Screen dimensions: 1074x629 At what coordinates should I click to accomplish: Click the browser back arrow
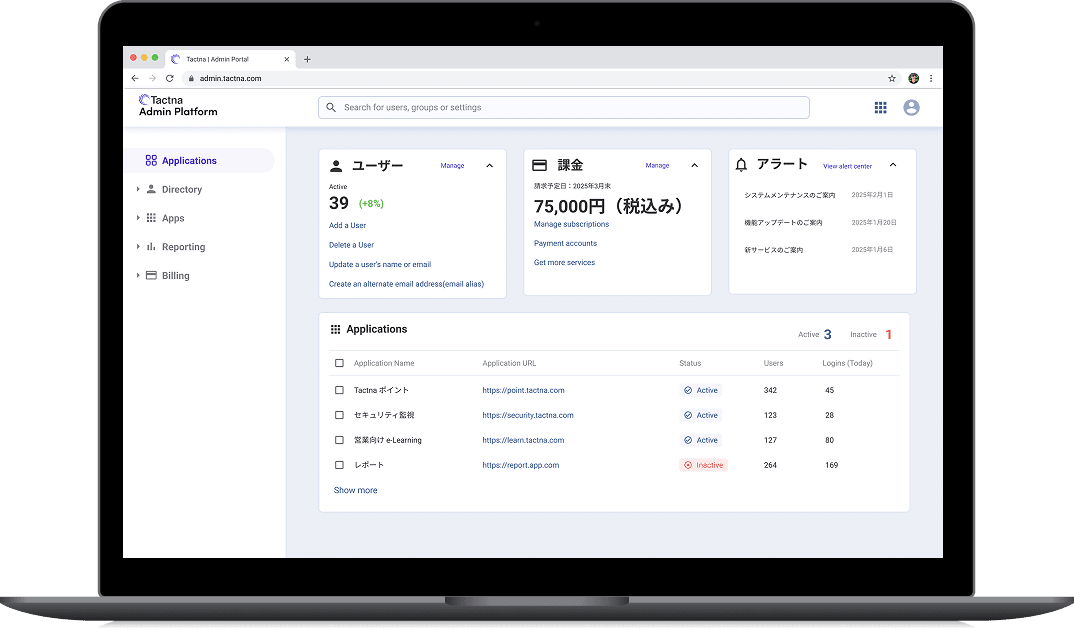[135, 78]
